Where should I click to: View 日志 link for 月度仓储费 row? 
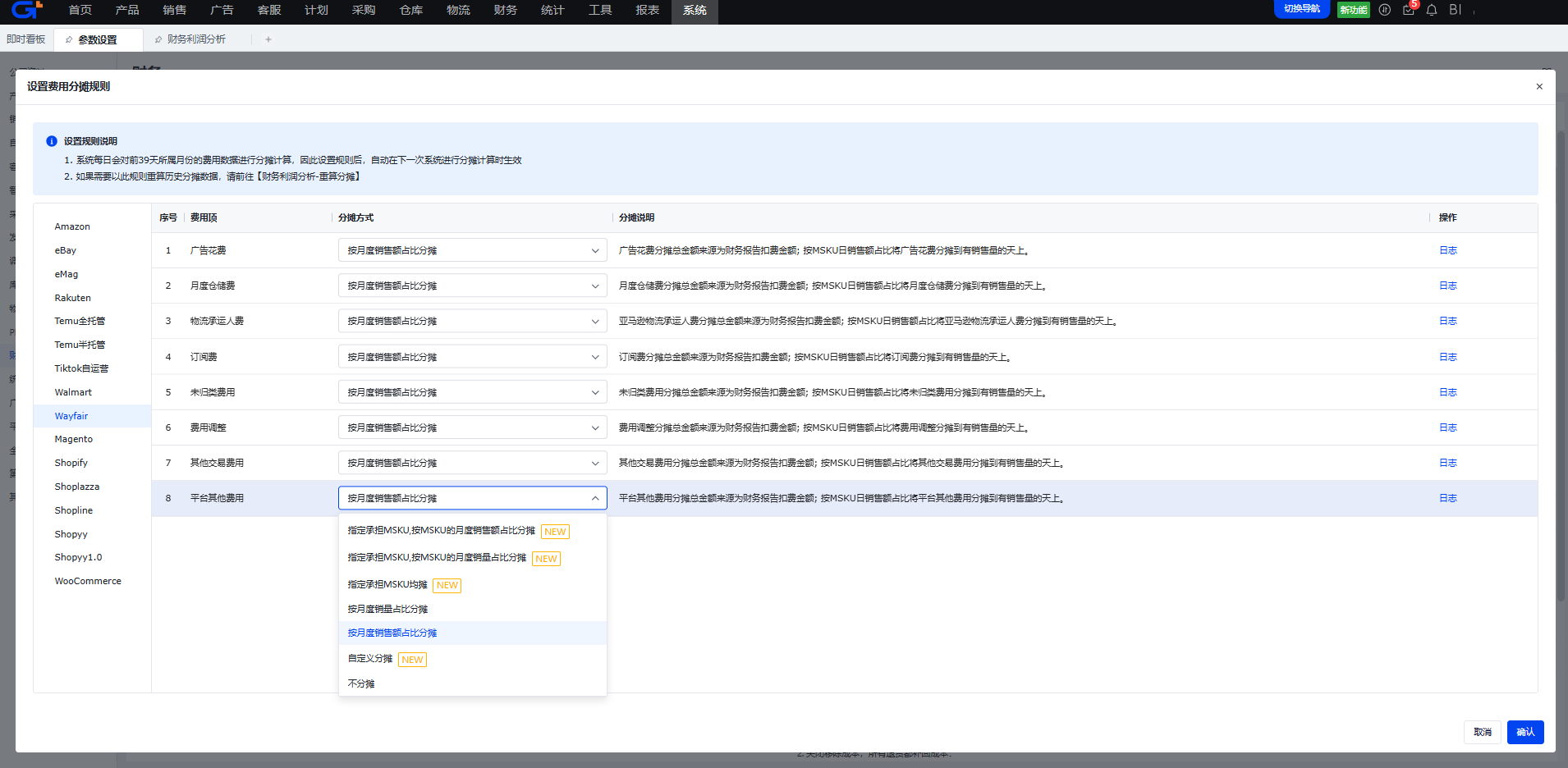click(x=1447, y=286)
